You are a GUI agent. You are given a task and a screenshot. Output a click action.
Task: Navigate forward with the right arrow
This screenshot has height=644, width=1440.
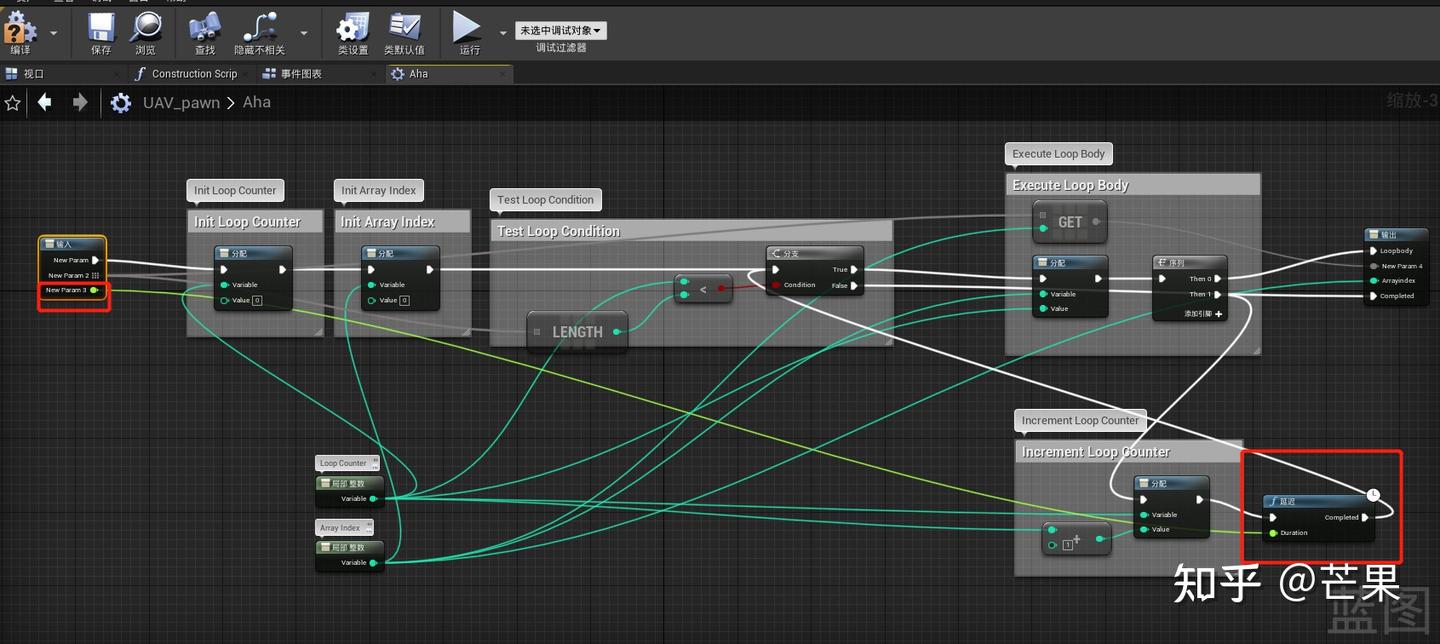80,102
